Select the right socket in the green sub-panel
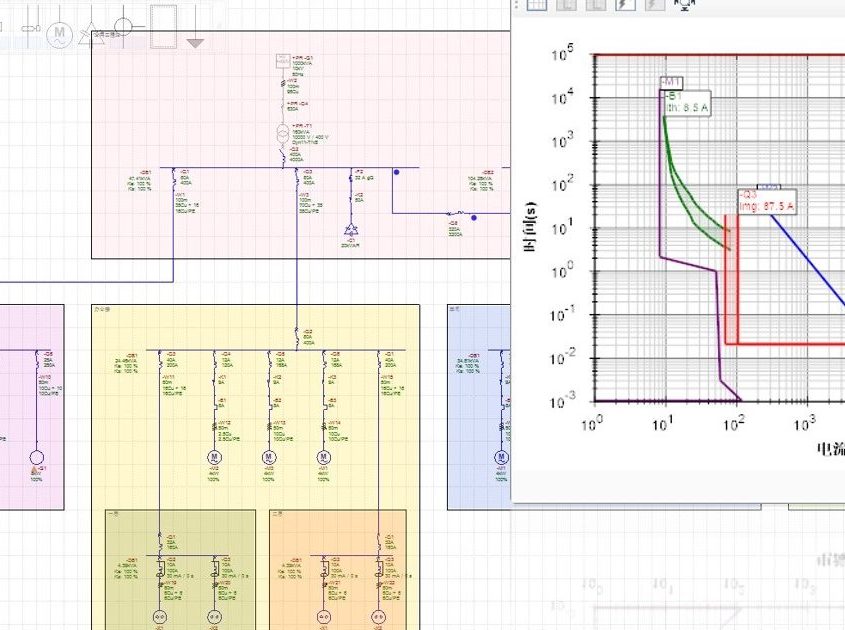This screenshot has height=630, width=845. coord(214,616)
